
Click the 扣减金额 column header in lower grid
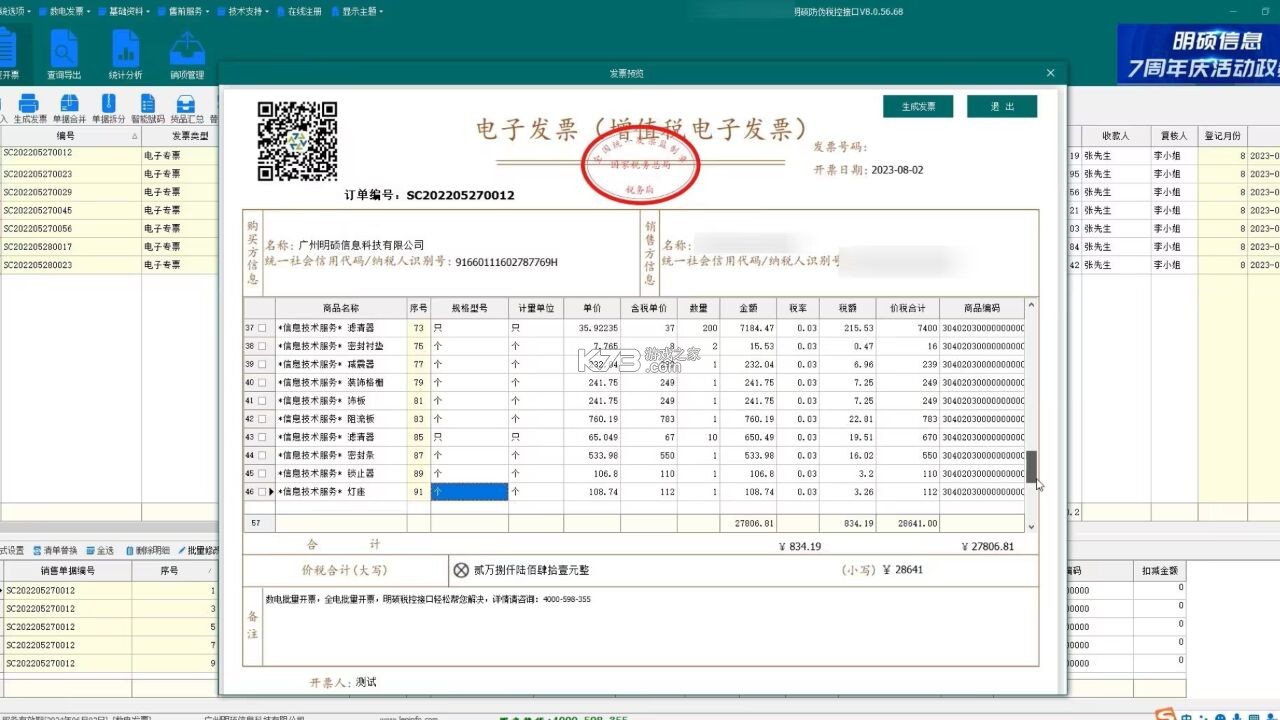tap(1160, 570)
